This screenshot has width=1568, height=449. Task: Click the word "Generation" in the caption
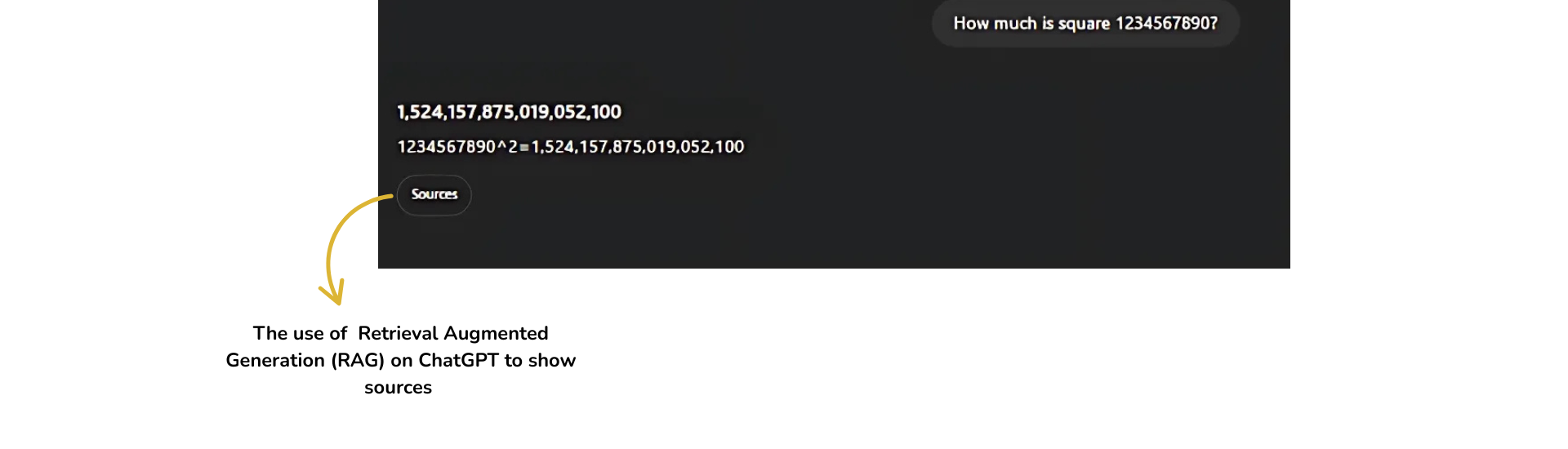(x=275, y=360)
